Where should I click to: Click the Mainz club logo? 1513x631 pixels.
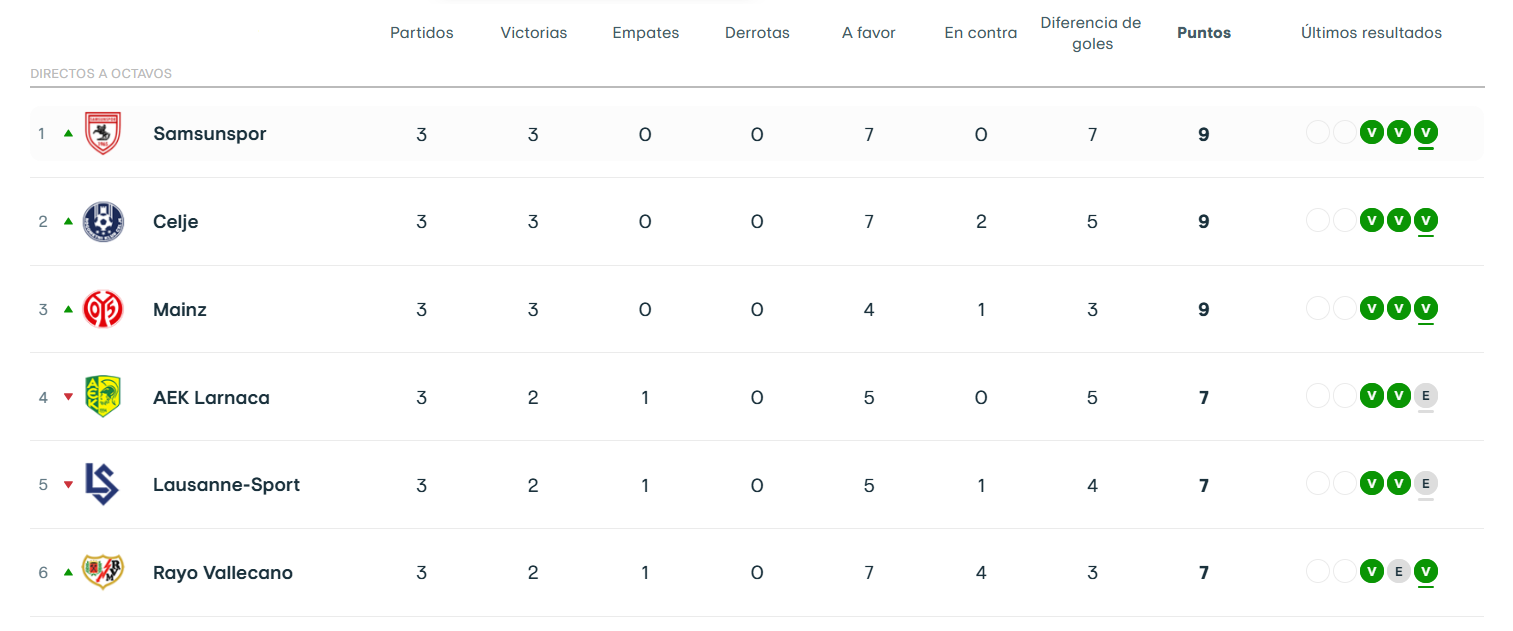click(102, 309)
